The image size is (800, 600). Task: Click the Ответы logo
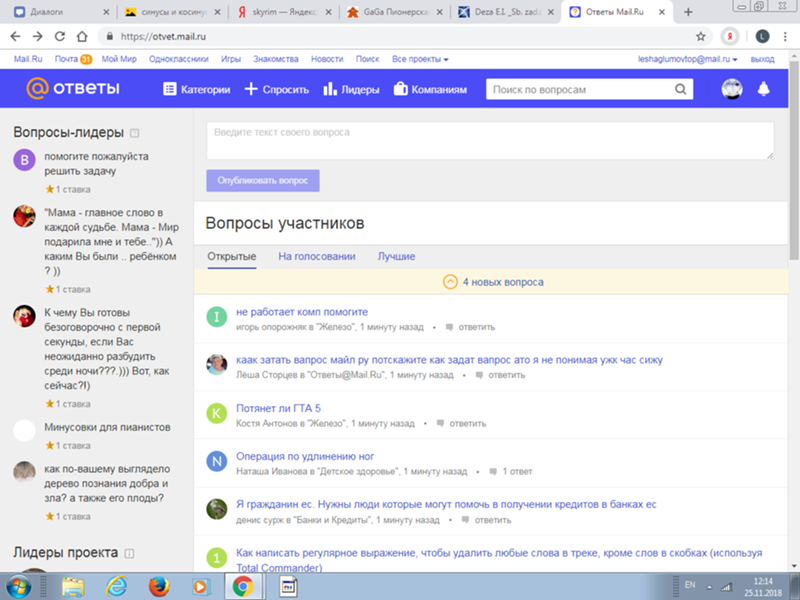pyautogui.click(x=73, y=88)
